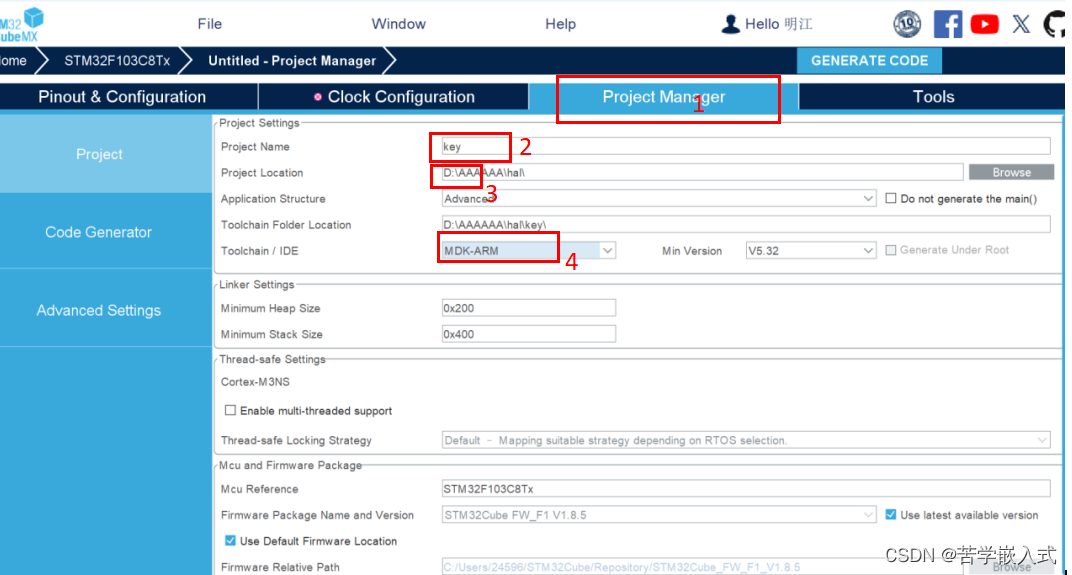The image size is (1072, 575).
Task: Click the Thread-safe Settings group label
Action: tap(272, 359)
